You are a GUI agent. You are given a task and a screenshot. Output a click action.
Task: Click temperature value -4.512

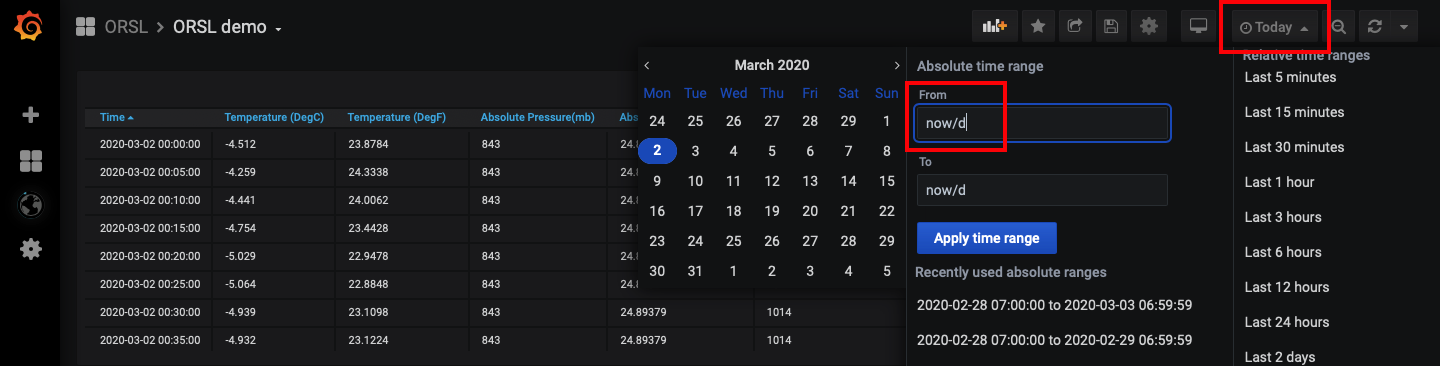point(240,144)
